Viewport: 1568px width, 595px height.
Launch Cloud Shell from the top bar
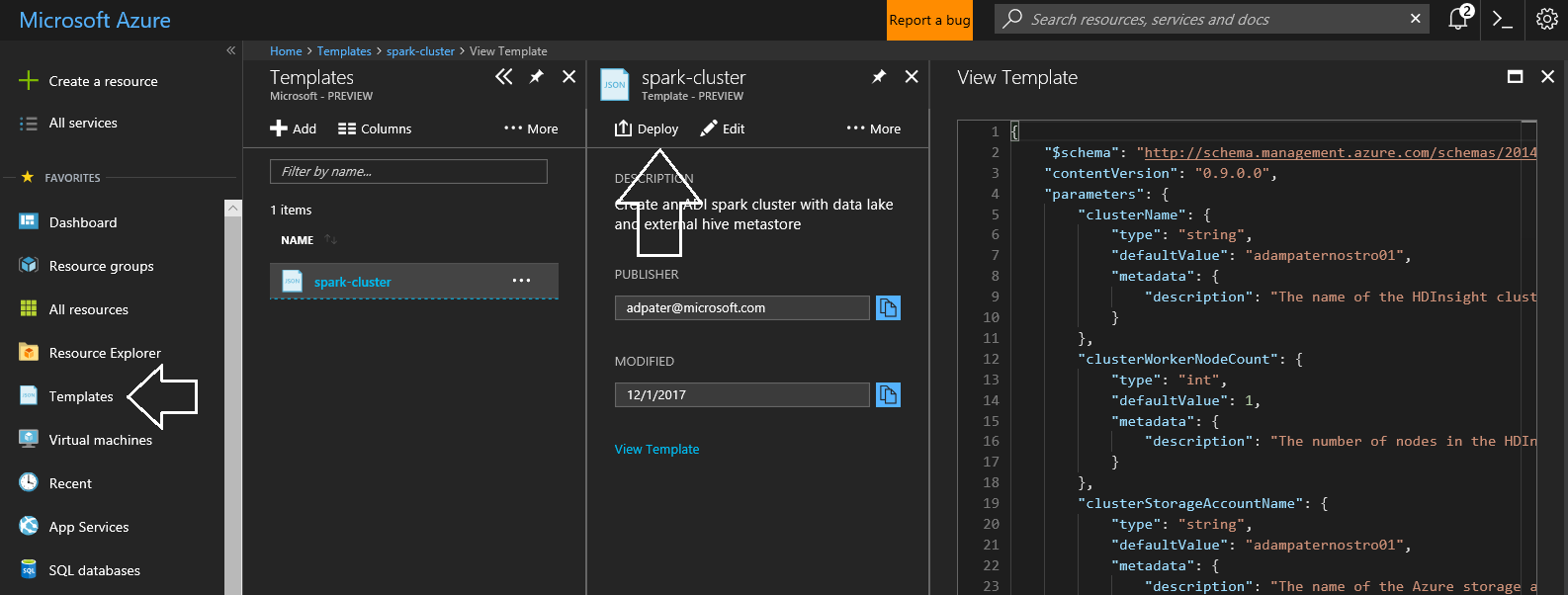pyautogui.click(x=1503, y=19)
